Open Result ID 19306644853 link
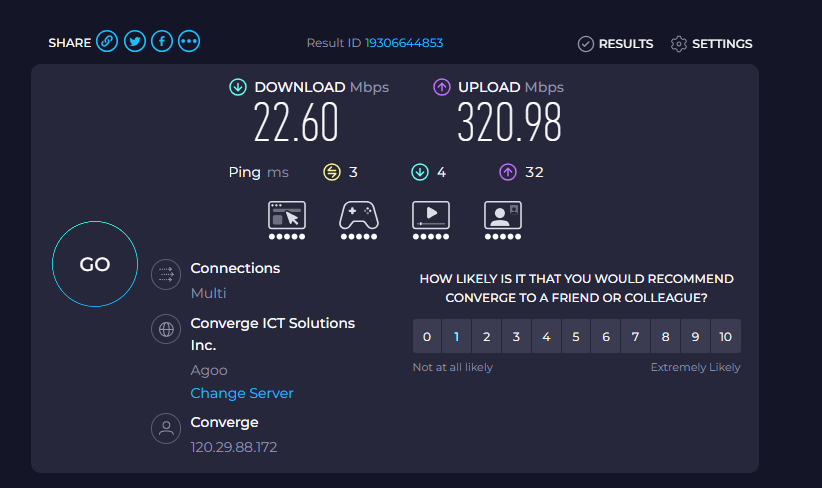Image resolution: width=822 pixels, height=488 pixels. [404, 43]
